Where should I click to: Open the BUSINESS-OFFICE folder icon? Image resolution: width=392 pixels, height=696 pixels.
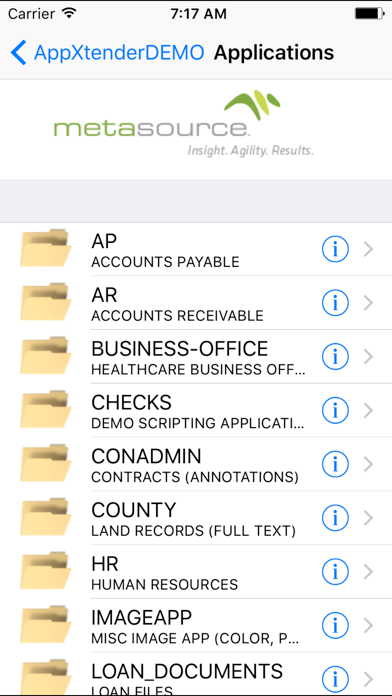click(x=45, y=356)
